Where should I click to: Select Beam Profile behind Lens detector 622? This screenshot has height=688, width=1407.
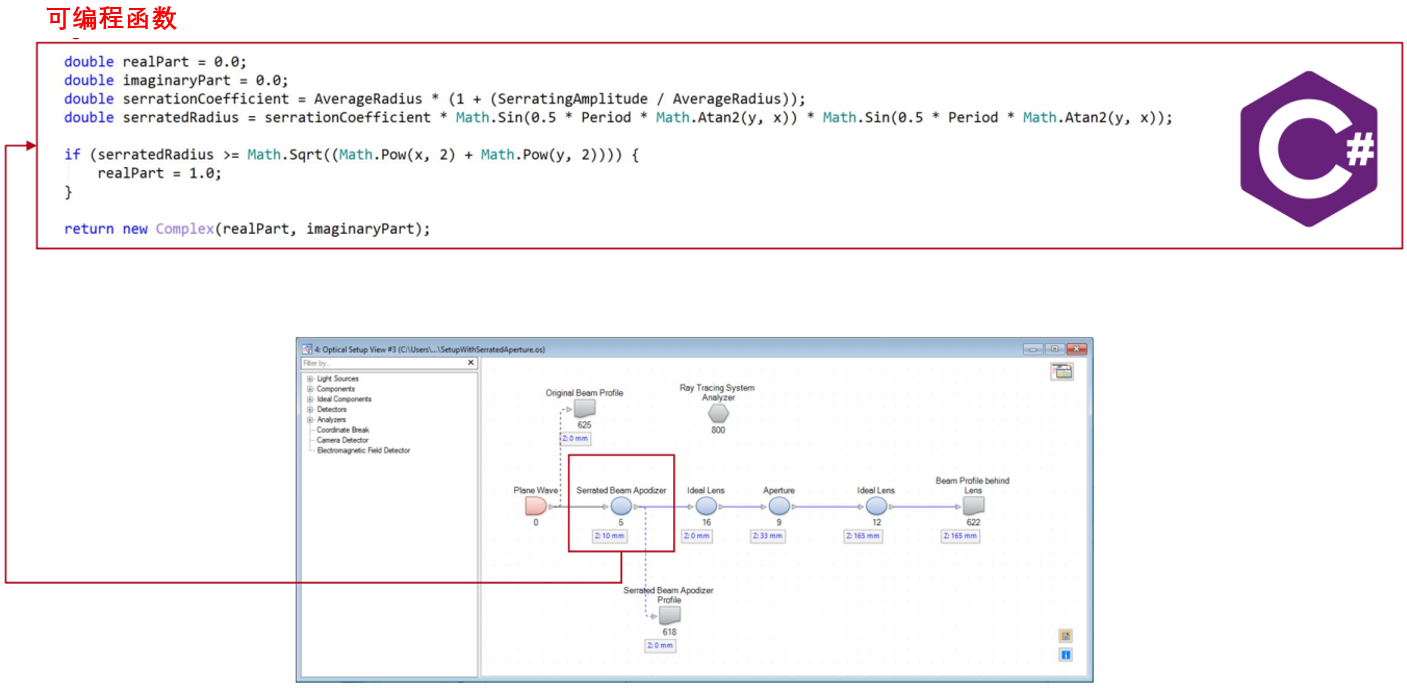coord(973,506)
